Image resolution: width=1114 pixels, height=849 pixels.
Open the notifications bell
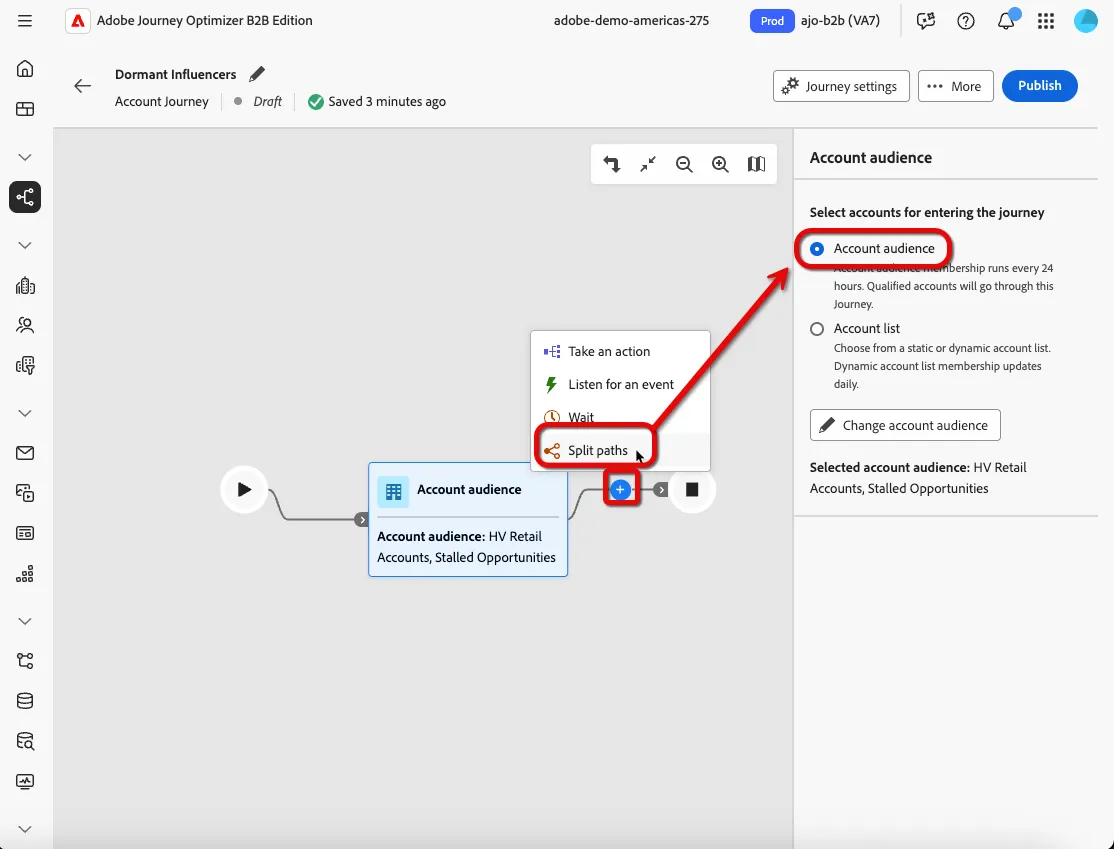[x=1006, y=21]
